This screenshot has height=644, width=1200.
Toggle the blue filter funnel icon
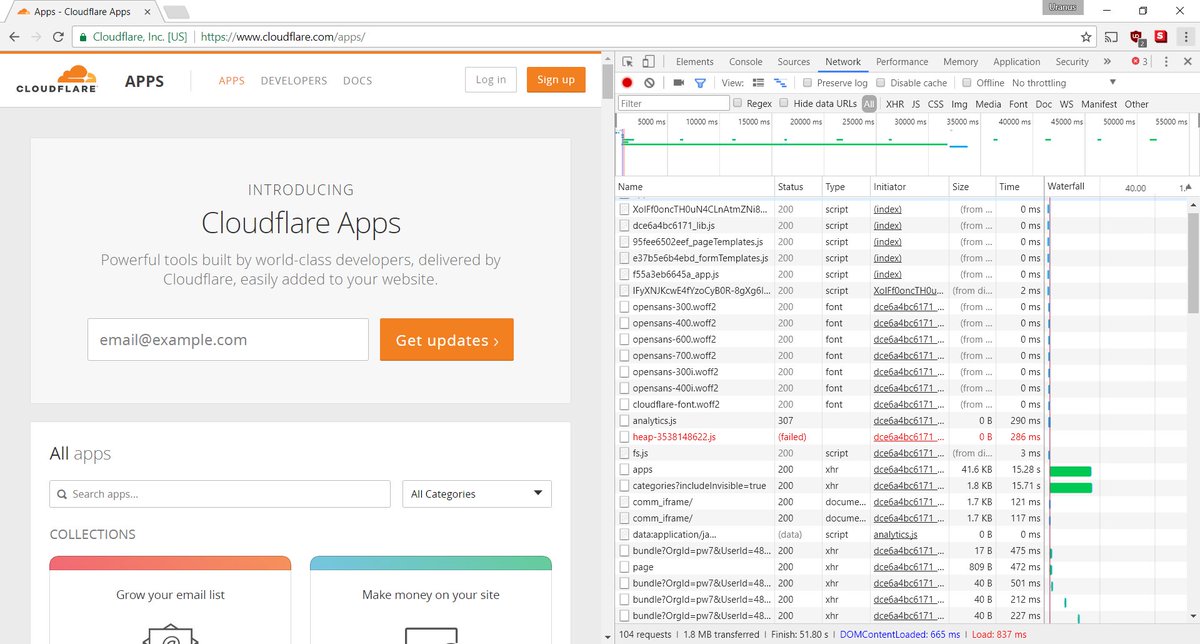tap(700, 83)
